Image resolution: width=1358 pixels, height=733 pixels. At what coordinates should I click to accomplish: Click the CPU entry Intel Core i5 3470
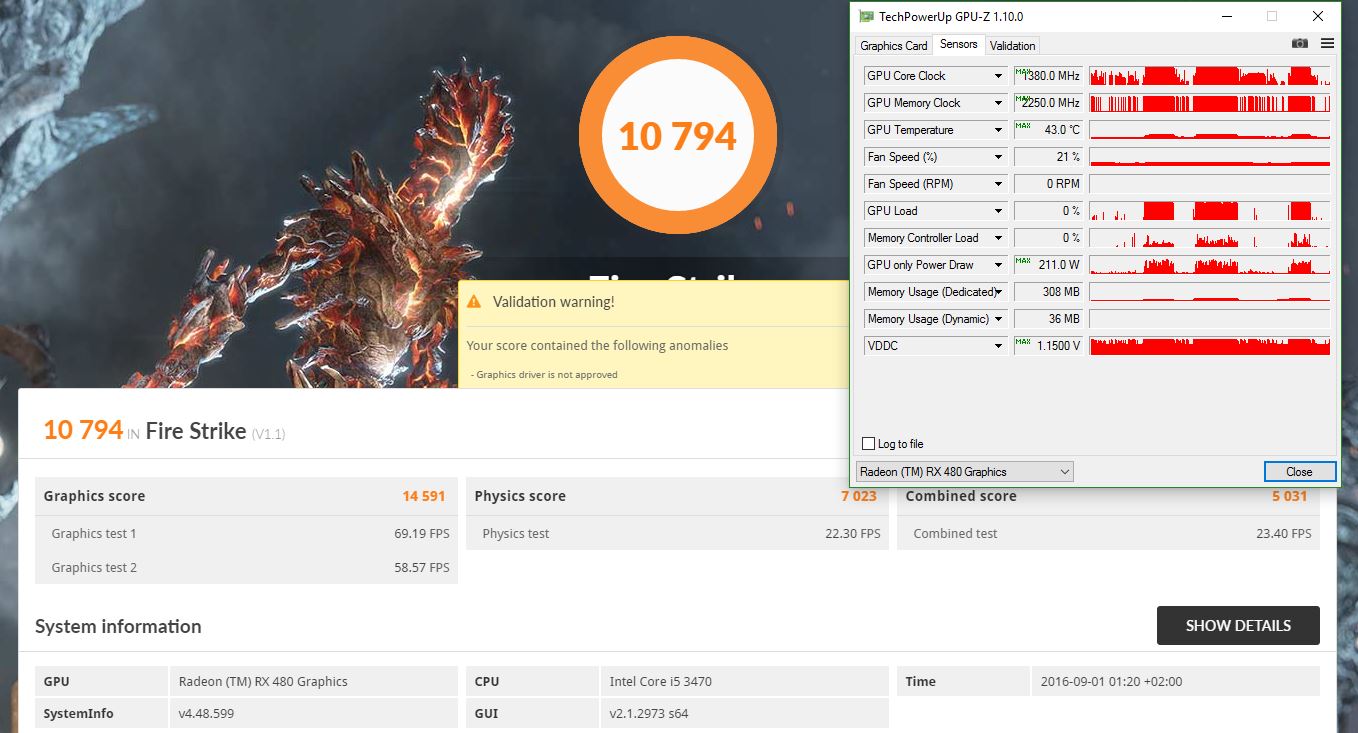point(661,682)
